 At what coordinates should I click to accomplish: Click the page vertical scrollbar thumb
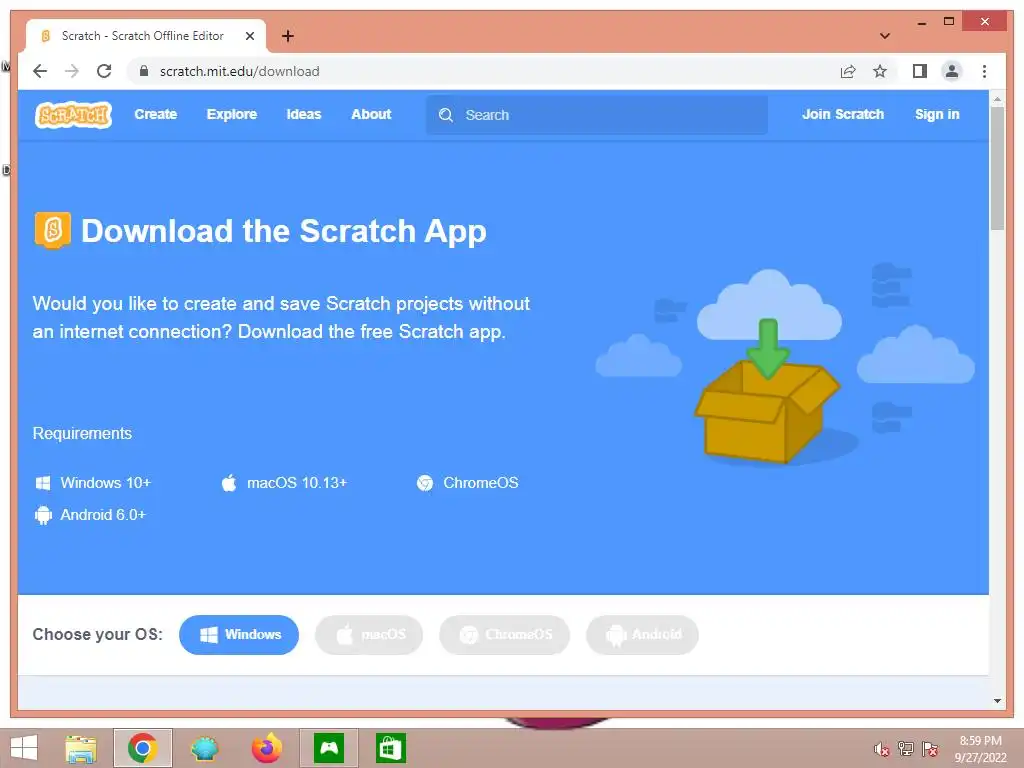click(x=997, y=168)
